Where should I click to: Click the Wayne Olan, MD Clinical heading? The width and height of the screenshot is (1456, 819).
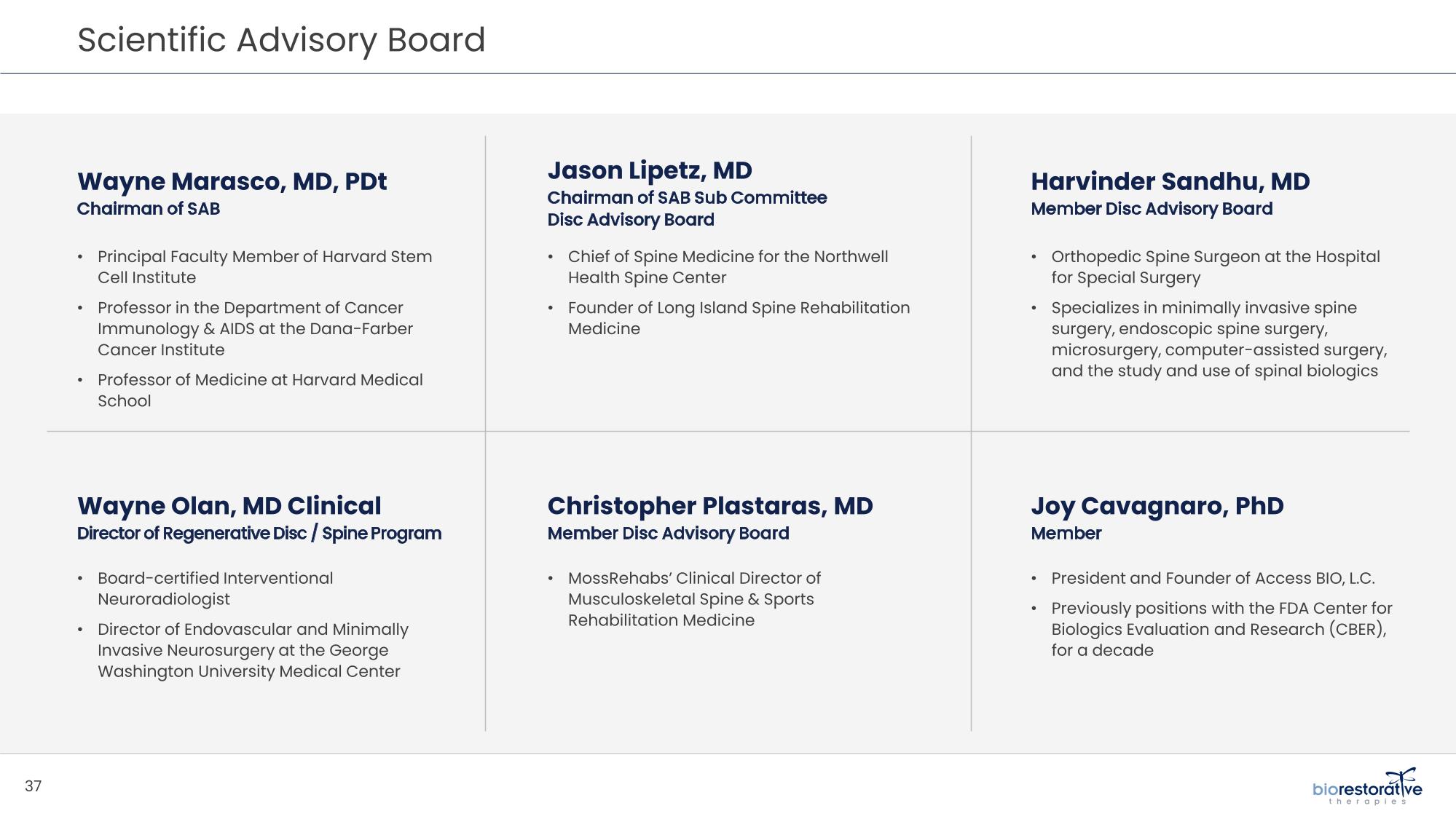(x=229, y=506)
